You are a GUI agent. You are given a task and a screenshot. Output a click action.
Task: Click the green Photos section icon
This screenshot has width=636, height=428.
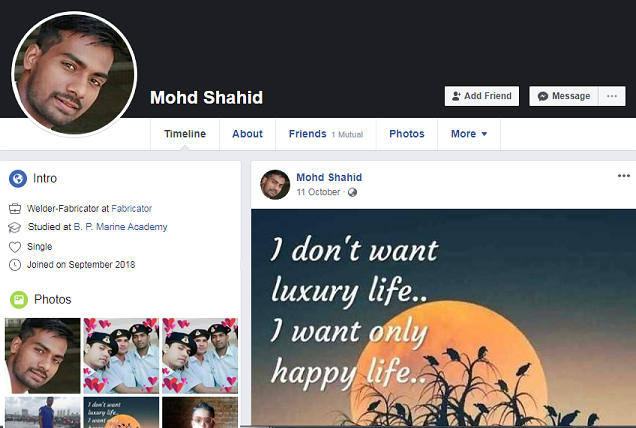tap(19, 300)
